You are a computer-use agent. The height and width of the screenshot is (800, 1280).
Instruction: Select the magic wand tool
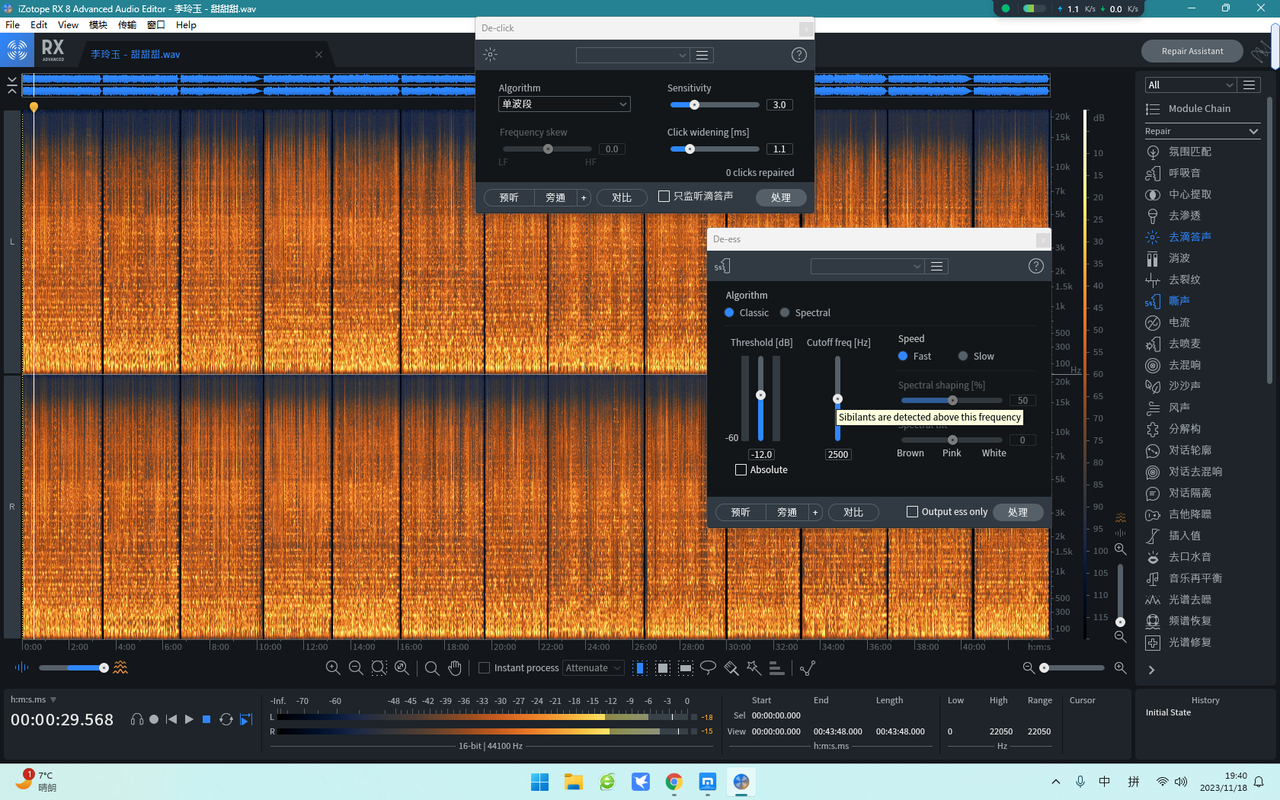point(753,668)
